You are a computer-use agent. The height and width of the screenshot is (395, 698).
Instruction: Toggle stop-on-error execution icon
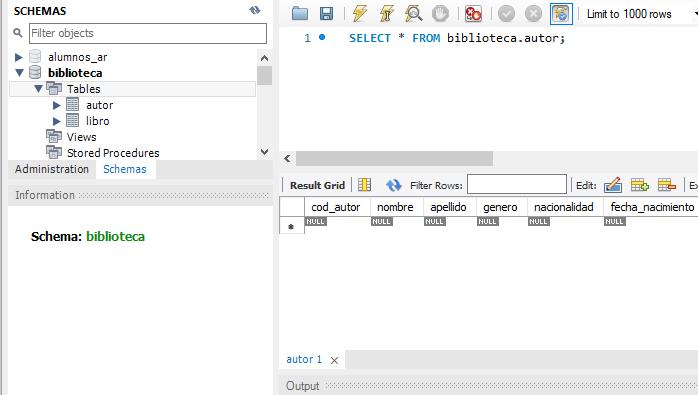point(473,14)
